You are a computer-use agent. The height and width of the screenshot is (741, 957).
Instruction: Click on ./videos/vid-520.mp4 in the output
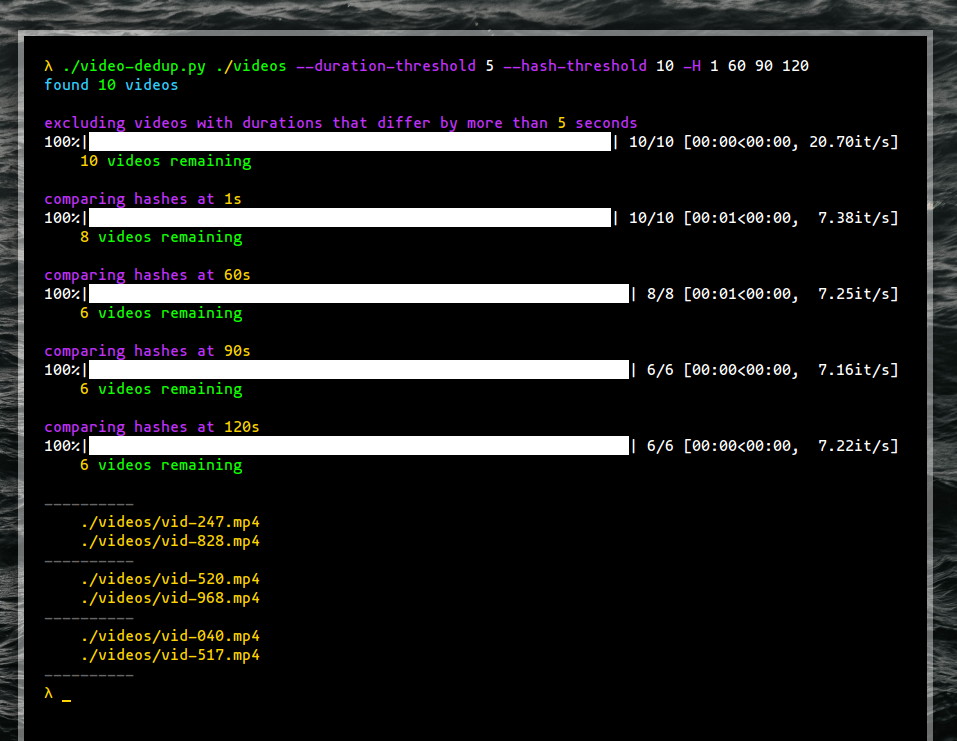pyautogui.click(x=170, y=579)
